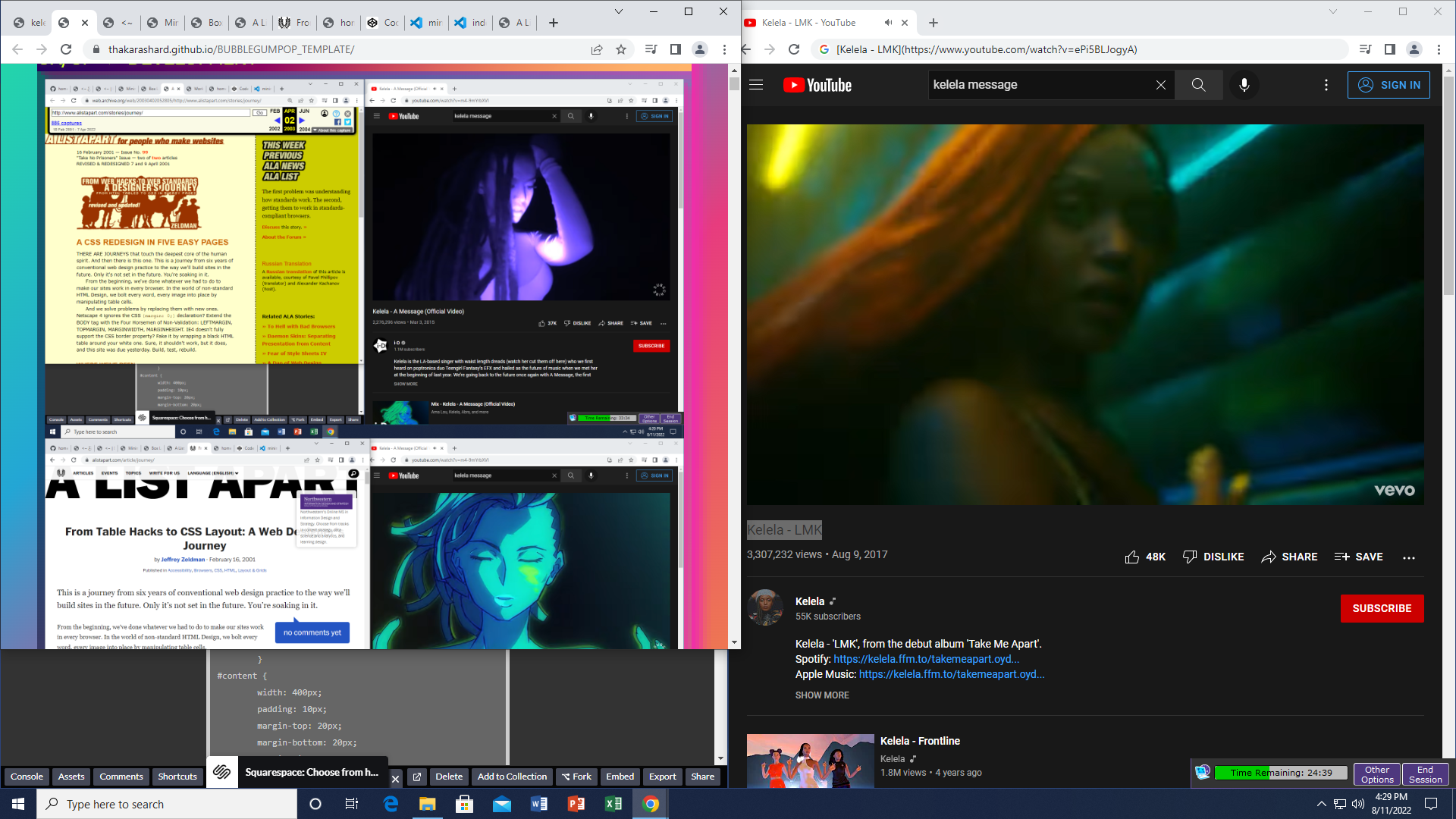Toggle the side panel in left Chrome window
Viewport: 1456px width, 819px height.
(x=675, y=49)
